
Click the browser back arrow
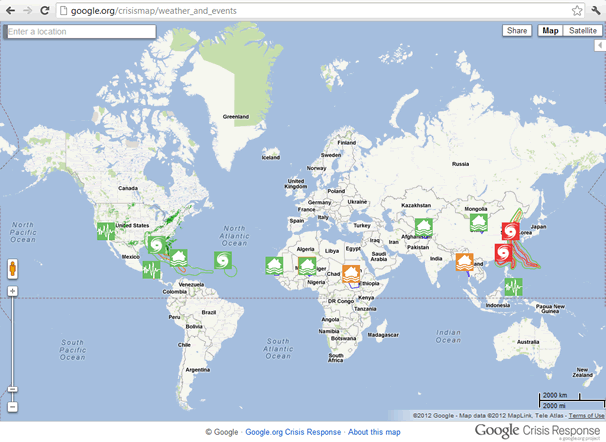[x=10, y=10]
